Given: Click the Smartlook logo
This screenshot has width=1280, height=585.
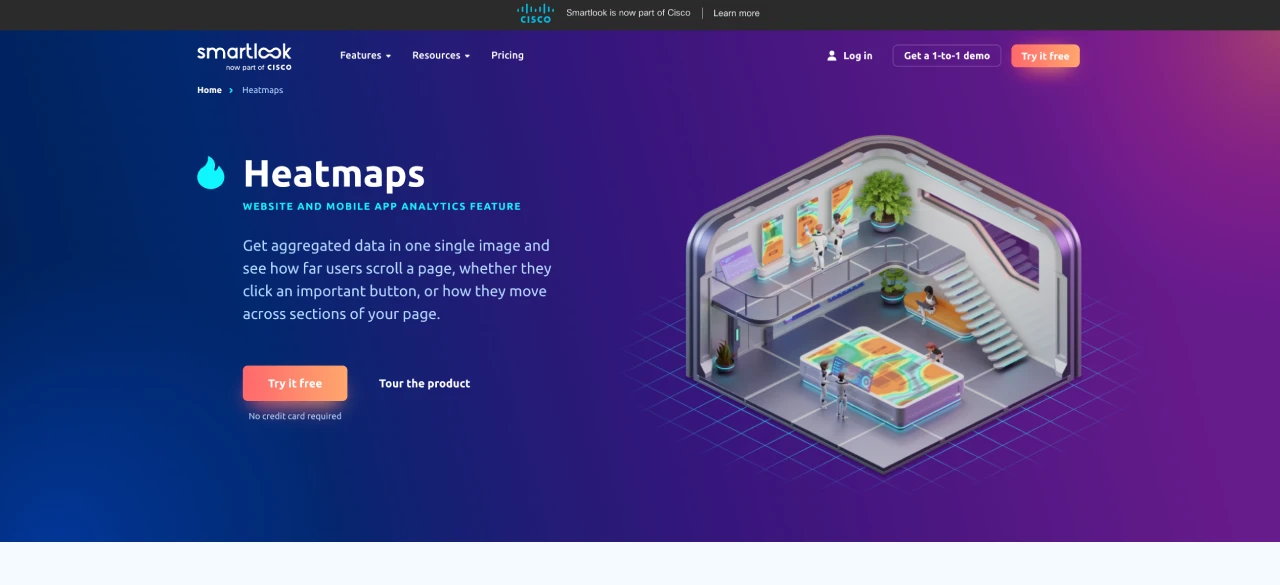Looking at the screenshot, I should click(244, 56).
